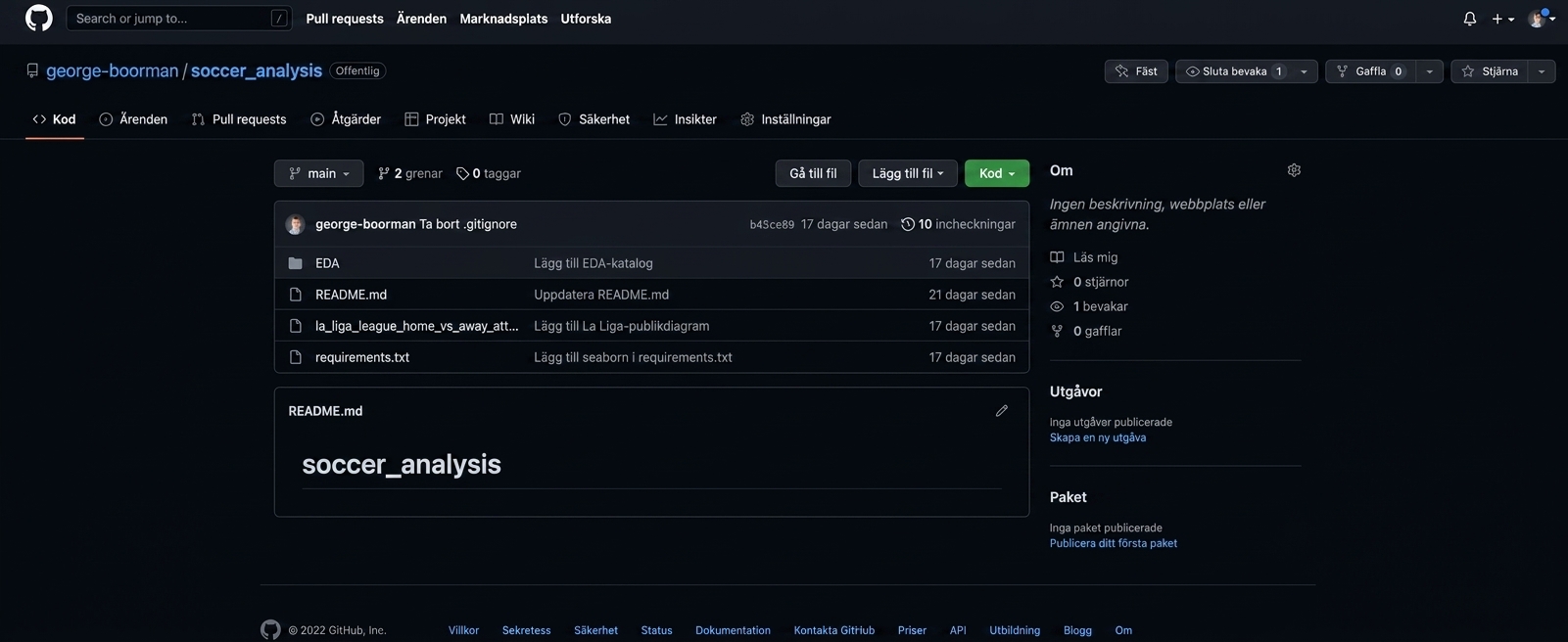Image resolution: width=1568 pixels, height=642 pixels.
Task: Open the Insikter tab
Action: [x=686, y=119]
